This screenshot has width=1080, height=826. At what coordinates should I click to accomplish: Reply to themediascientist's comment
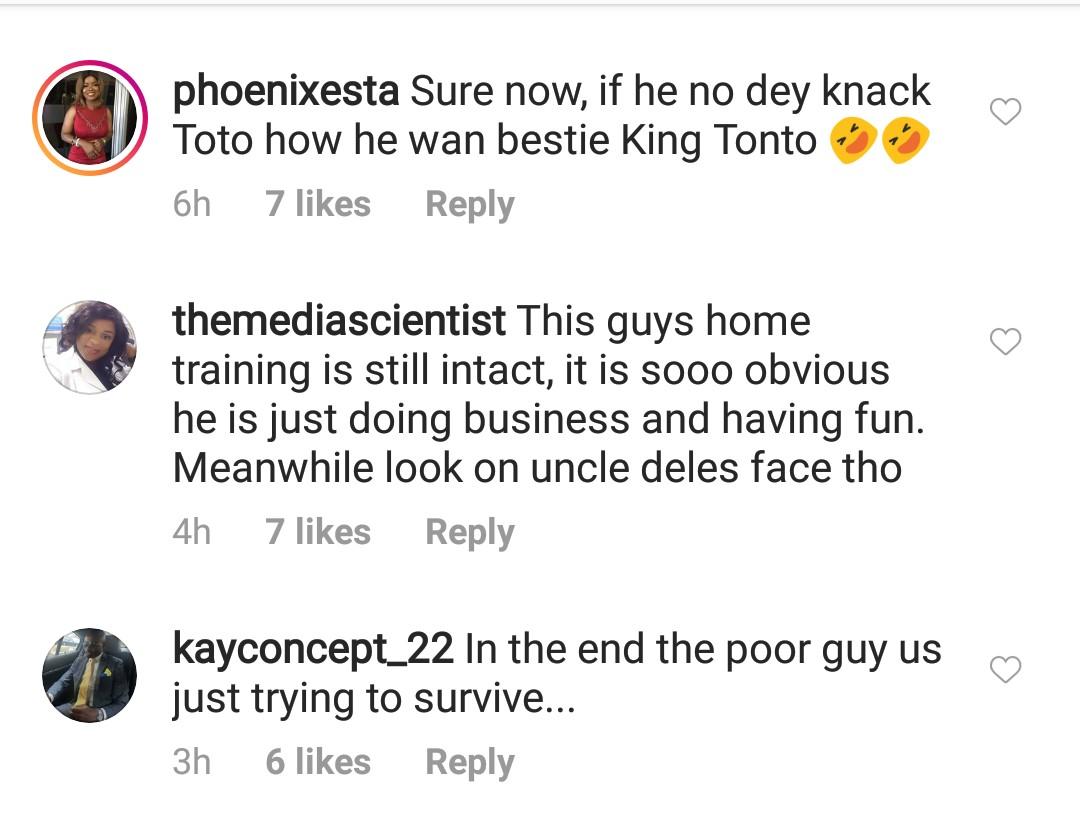click(x=469, y=532)
